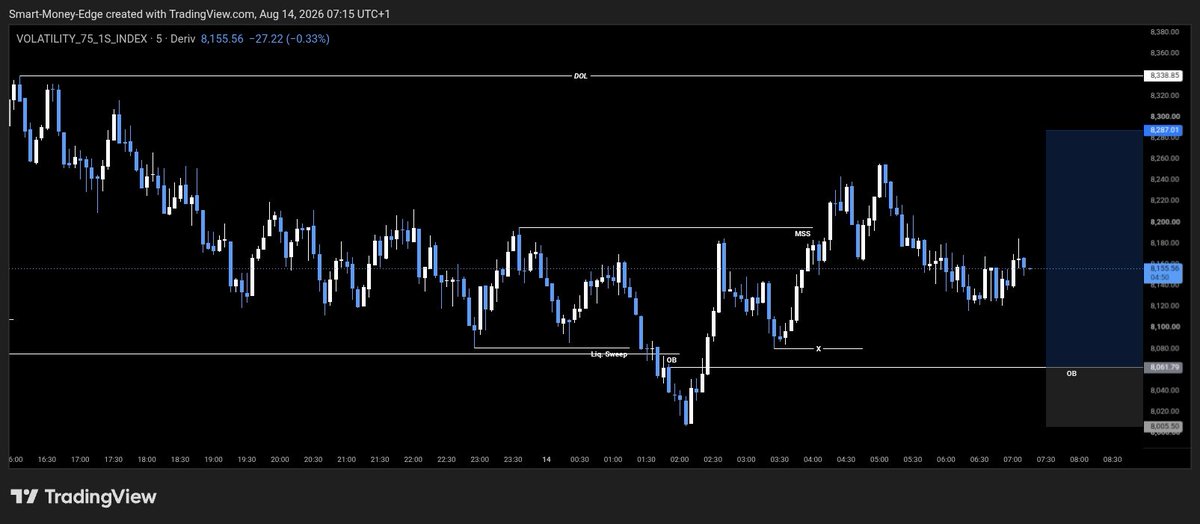This screenshot has height=524, width=1200.
Task: Click the 8,005.50 stop price tag
Action: click(x=1165, y=426)
